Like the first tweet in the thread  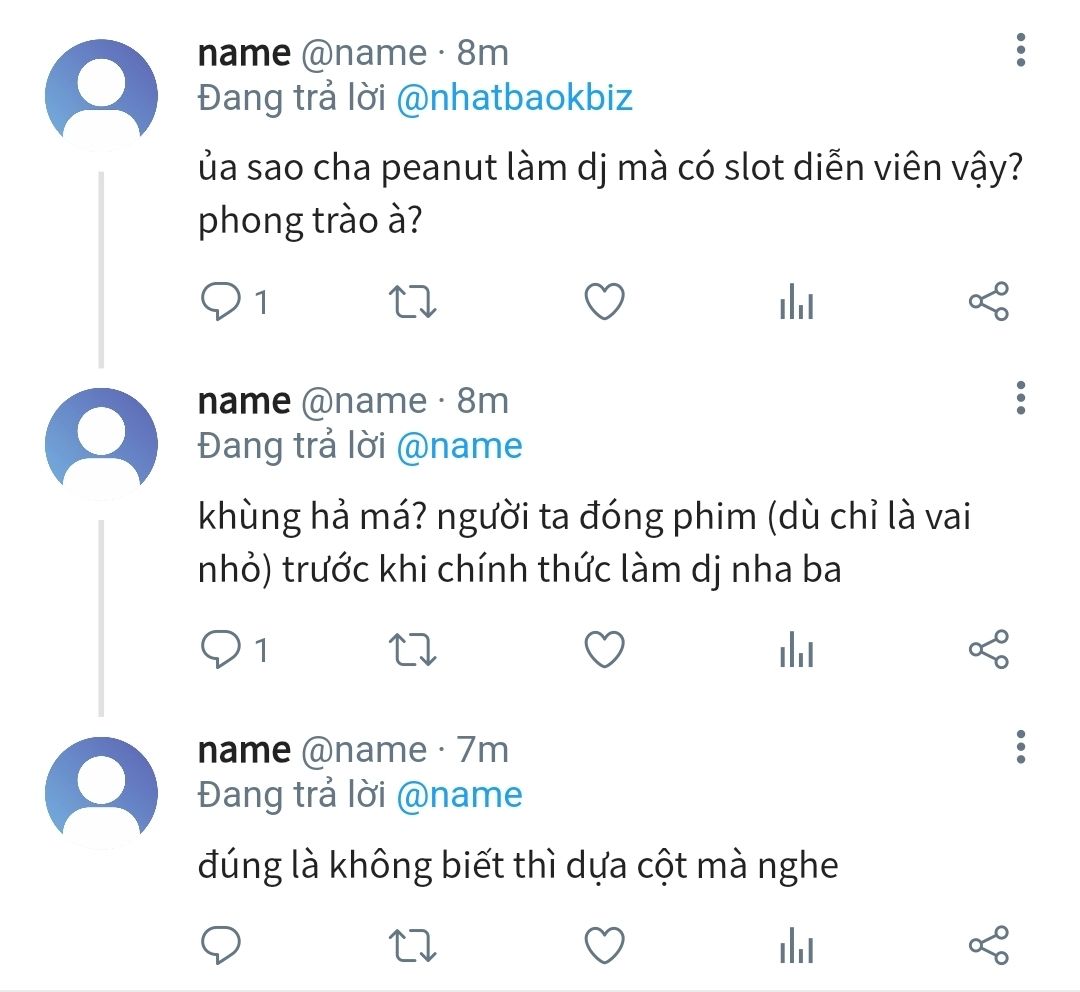point(604,301)
